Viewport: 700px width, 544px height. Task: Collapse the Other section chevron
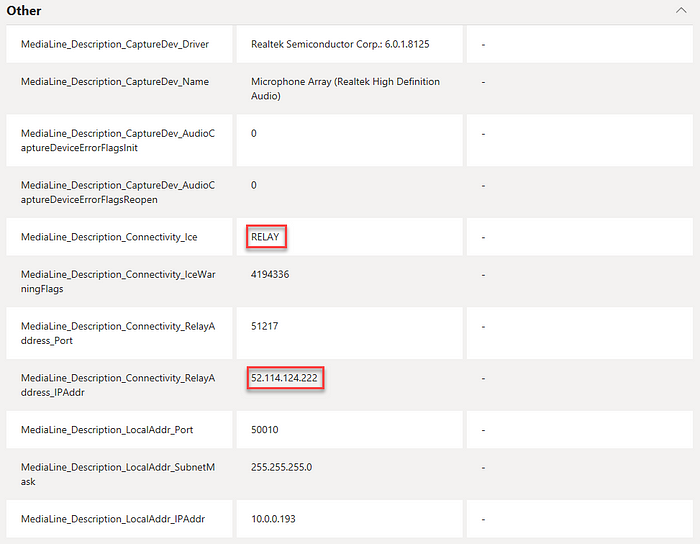click(681, 10)
